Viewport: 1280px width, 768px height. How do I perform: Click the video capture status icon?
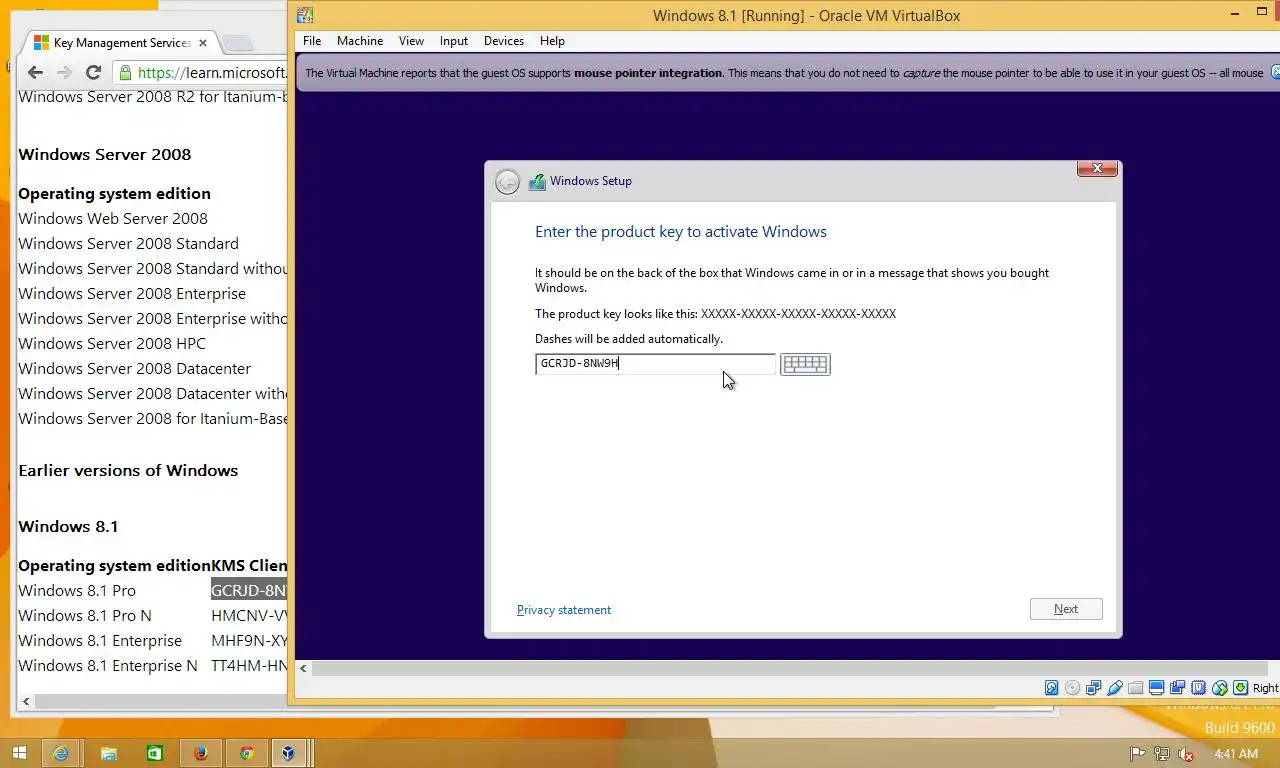pos(1178,688)
